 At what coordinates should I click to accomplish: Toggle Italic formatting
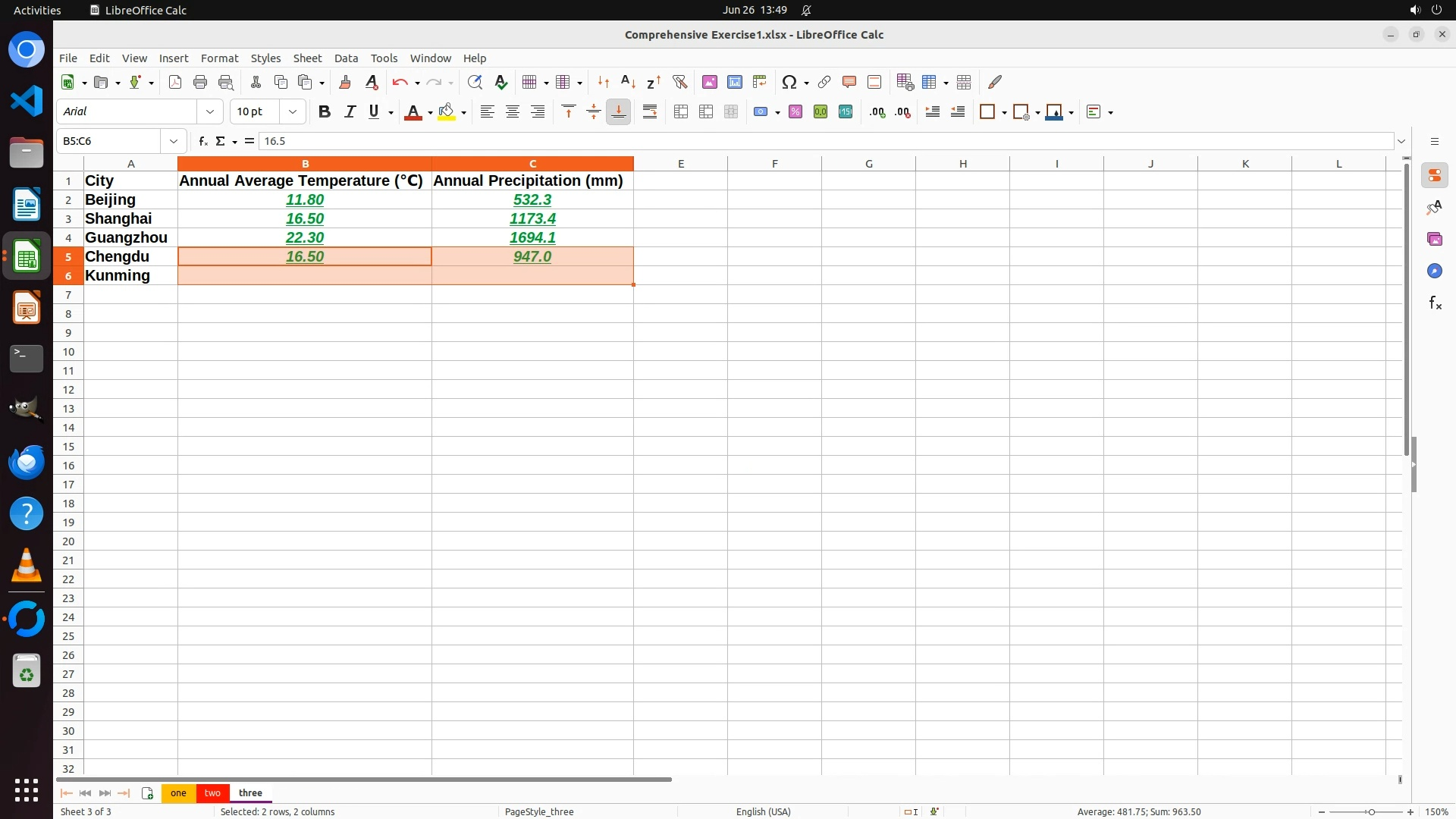[350, 112]
